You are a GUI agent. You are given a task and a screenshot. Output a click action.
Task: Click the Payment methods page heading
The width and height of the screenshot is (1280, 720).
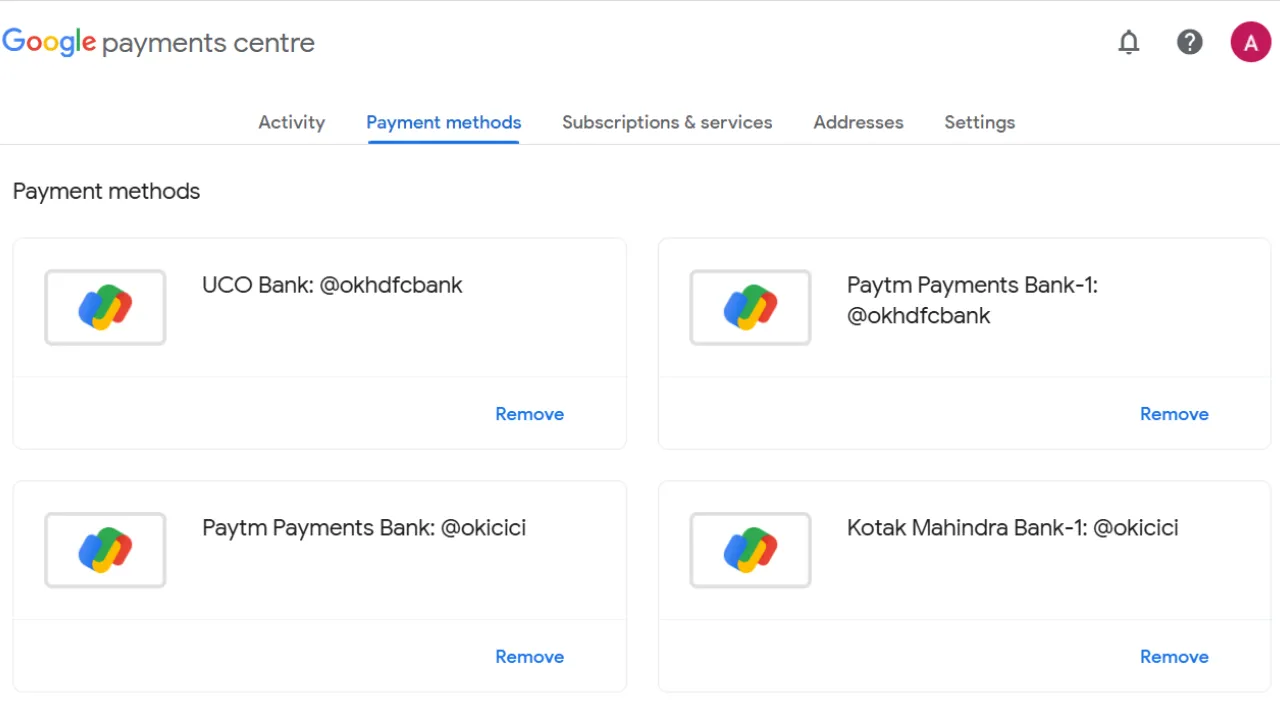[x=106, y=191]
